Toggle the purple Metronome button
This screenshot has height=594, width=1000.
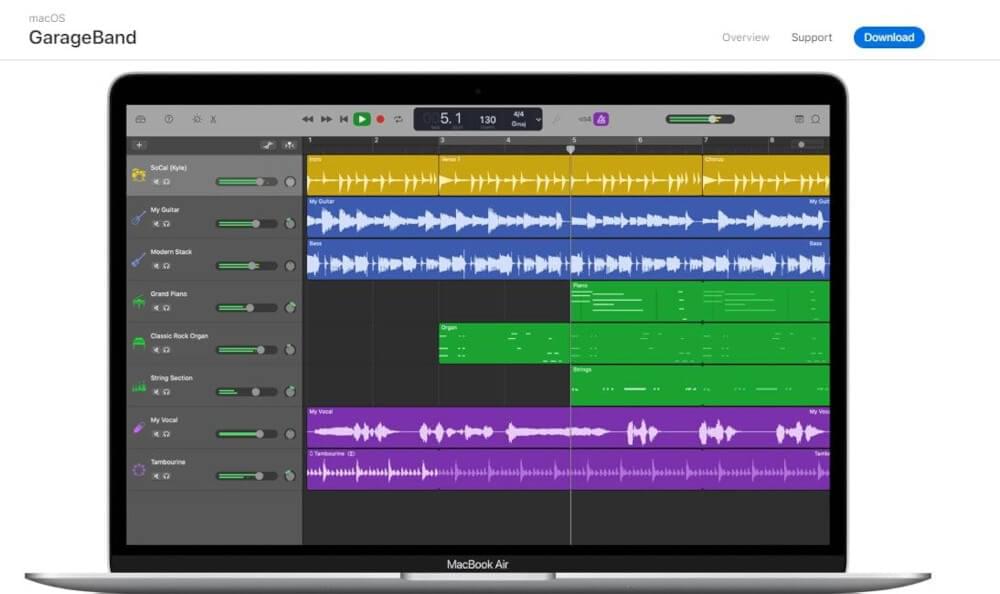pyautogui.click(x=601, y=119)
